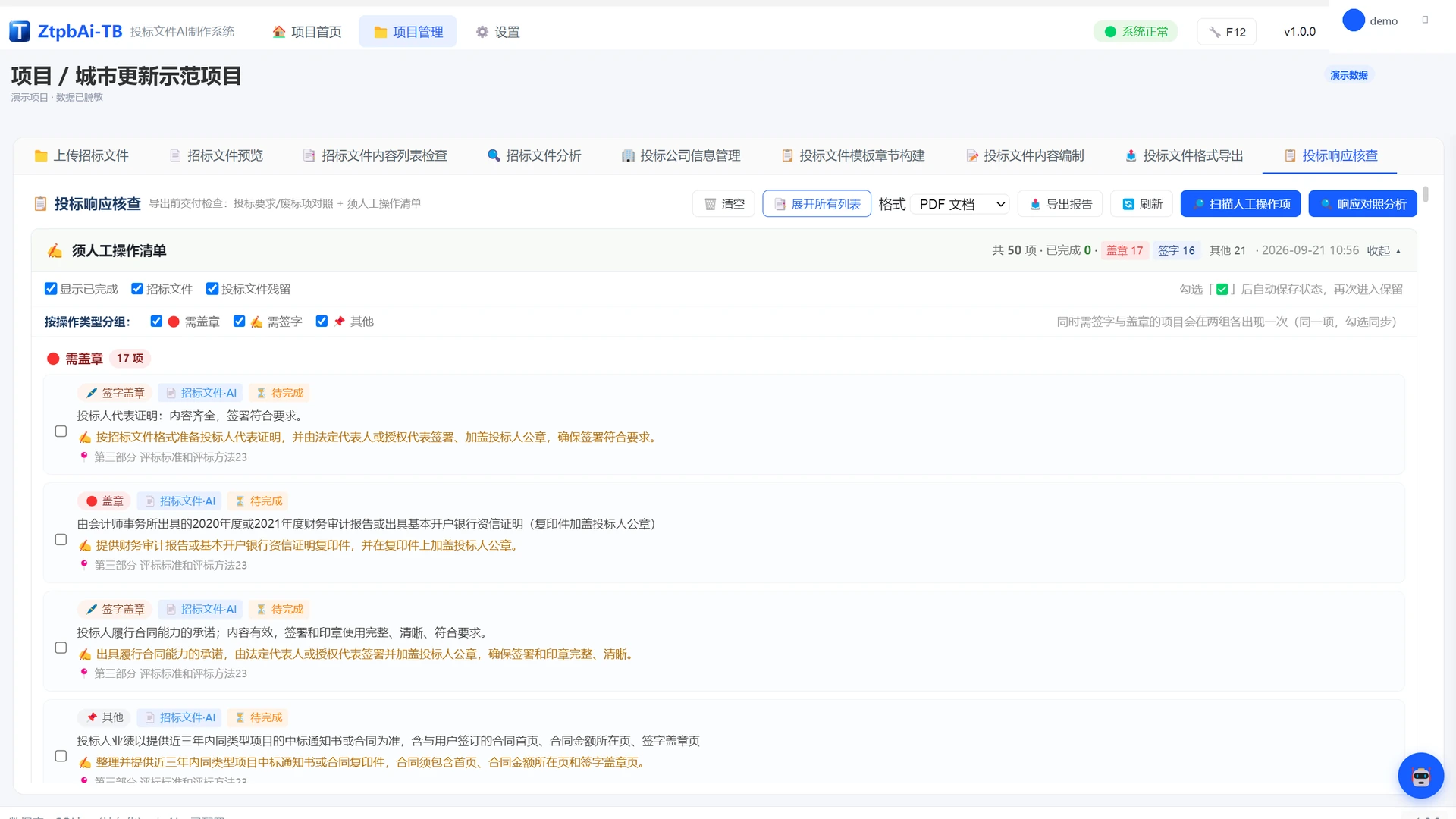
Task: Click the vertical scrollbar on the right
Action: point(1426,194)
